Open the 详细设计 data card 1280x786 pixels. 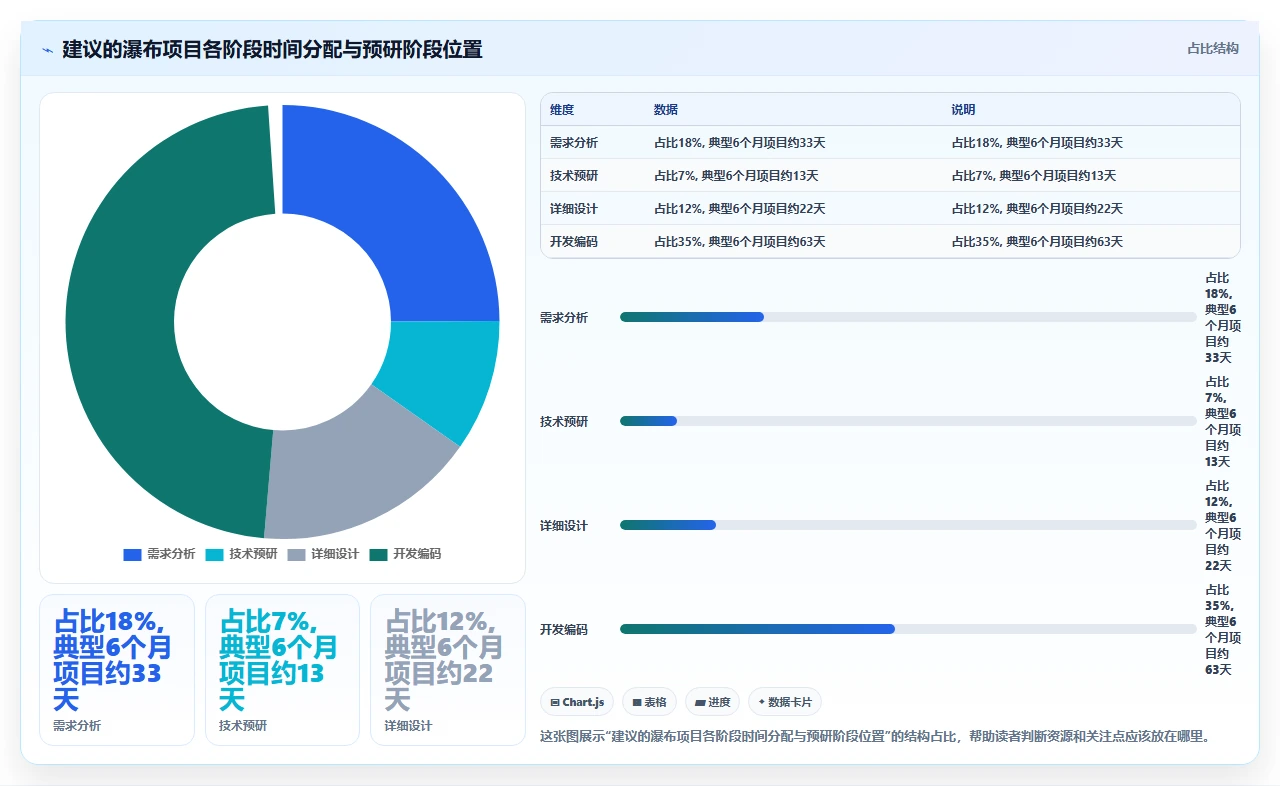tap(448, 670)
